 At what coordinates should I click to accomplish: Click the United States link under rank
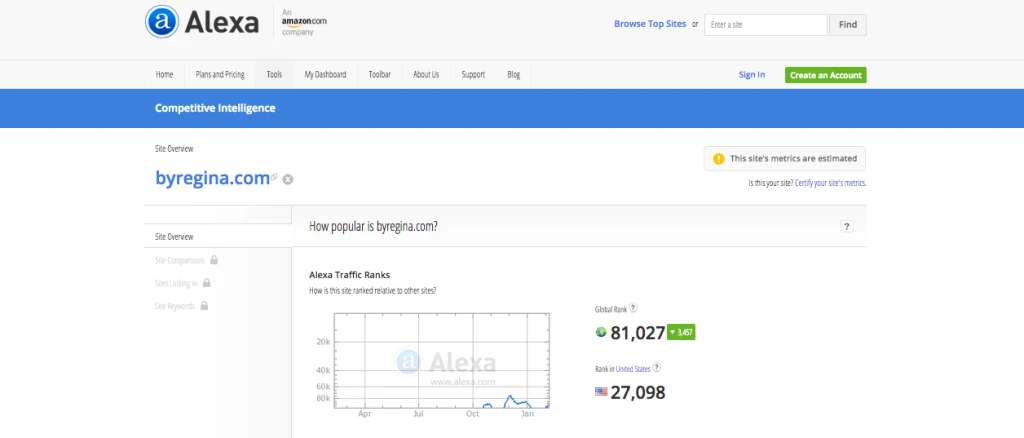[633, 369]
